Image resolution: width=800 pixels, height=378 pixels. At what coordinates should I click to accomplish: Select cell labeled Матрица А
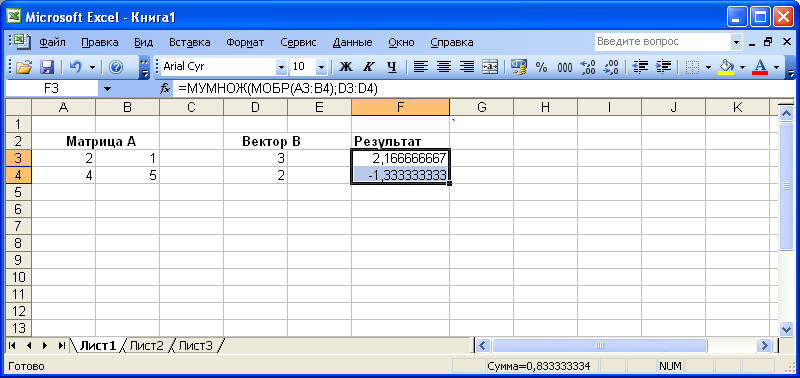[x=101, y=141]
